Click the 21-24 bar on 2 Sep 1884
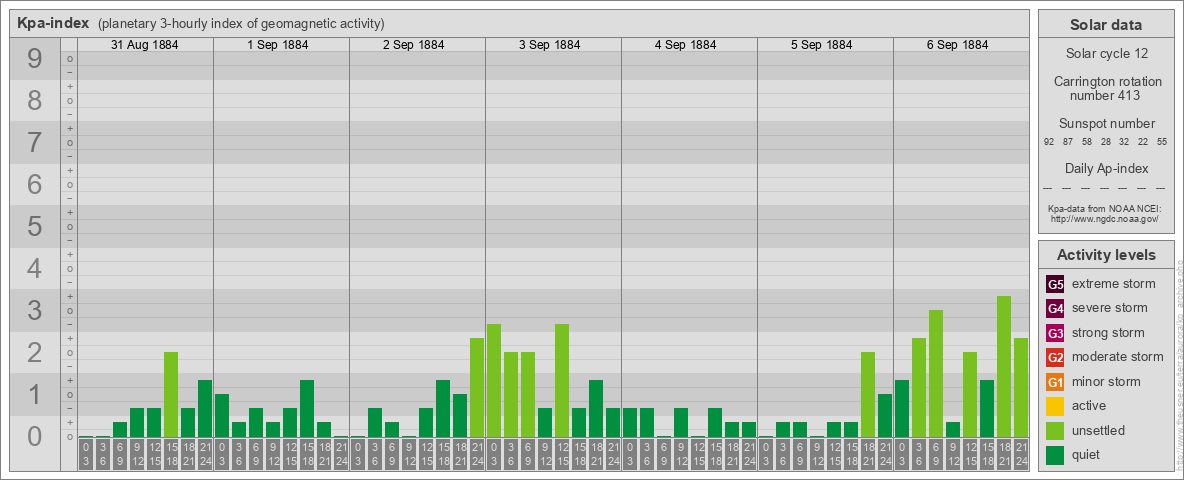This screenshot has height=480, width=1184. coord(476,387)
